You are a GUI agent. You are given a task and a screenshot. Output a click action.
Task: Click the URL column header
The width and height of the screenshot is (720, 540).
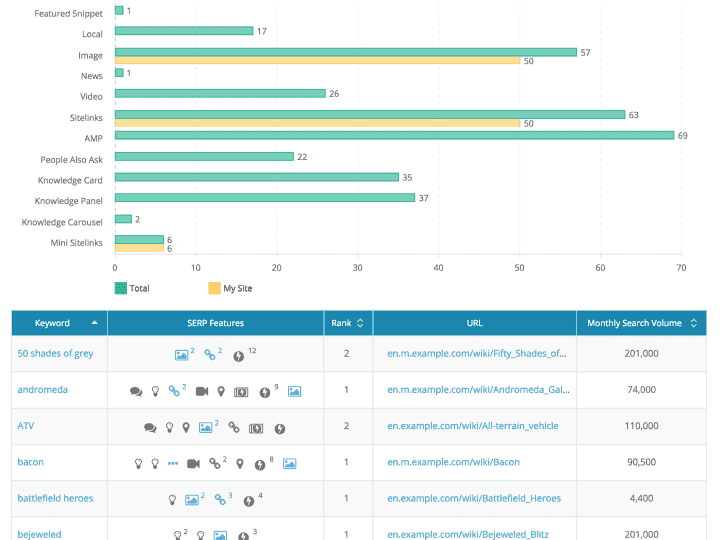(474, 323)
